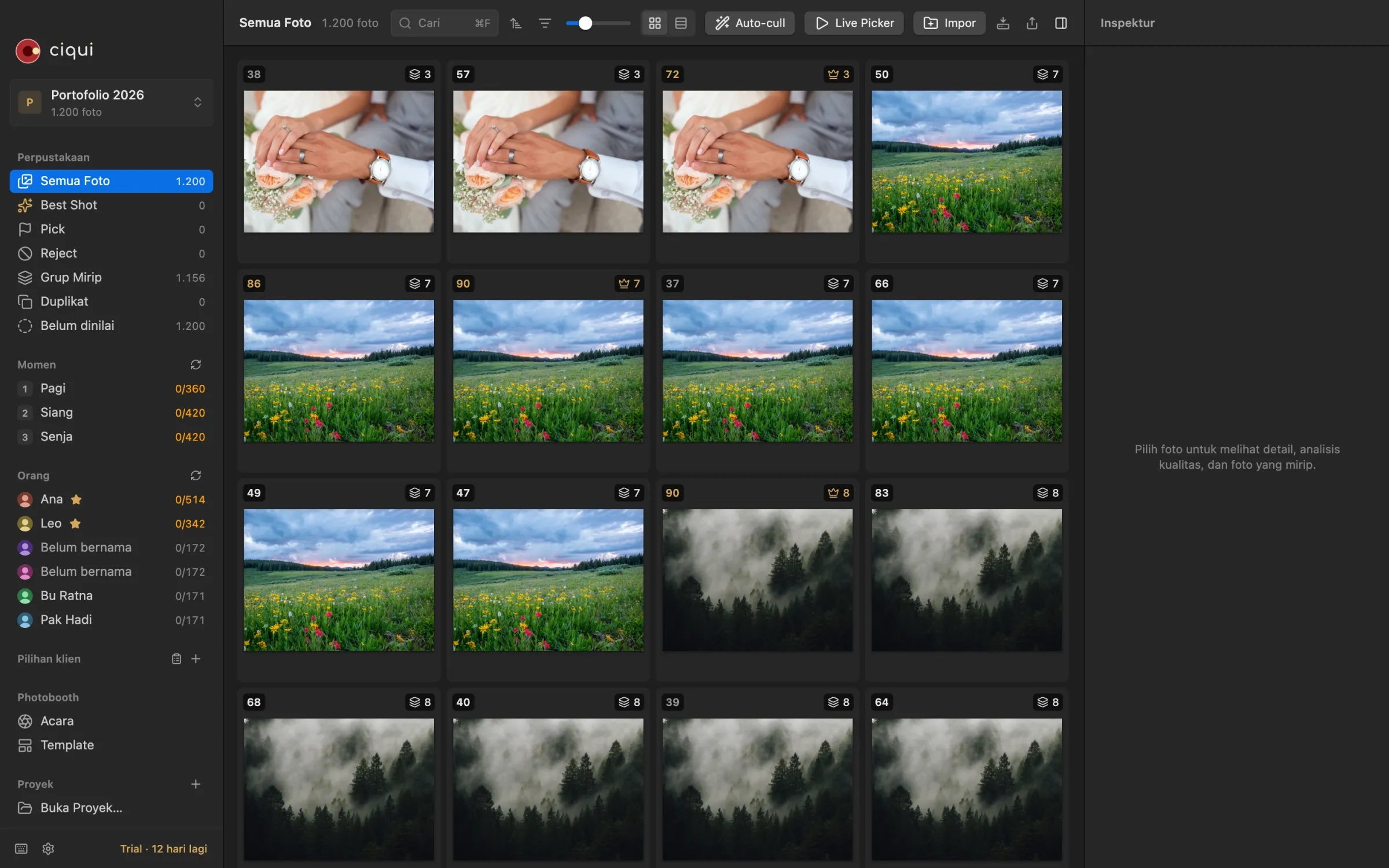Click the share export icon in toolbar
The image size is (1389, 868).
(1032, 23)
